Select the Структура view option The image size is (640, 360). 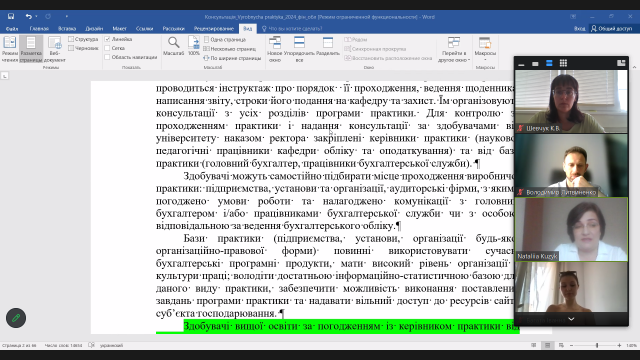coord(83,39)
